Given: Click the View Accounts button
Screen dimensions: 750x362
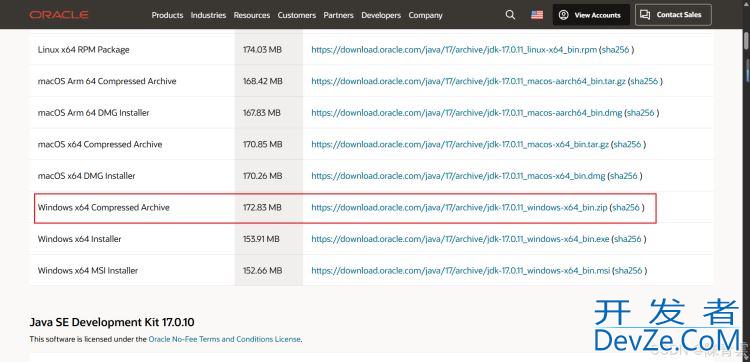Looking at the screenshot, I should tap(590, 15).
